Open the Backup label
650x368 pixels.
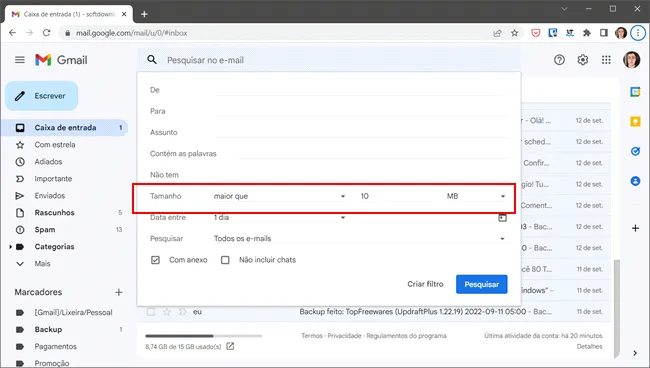(48, 329)
